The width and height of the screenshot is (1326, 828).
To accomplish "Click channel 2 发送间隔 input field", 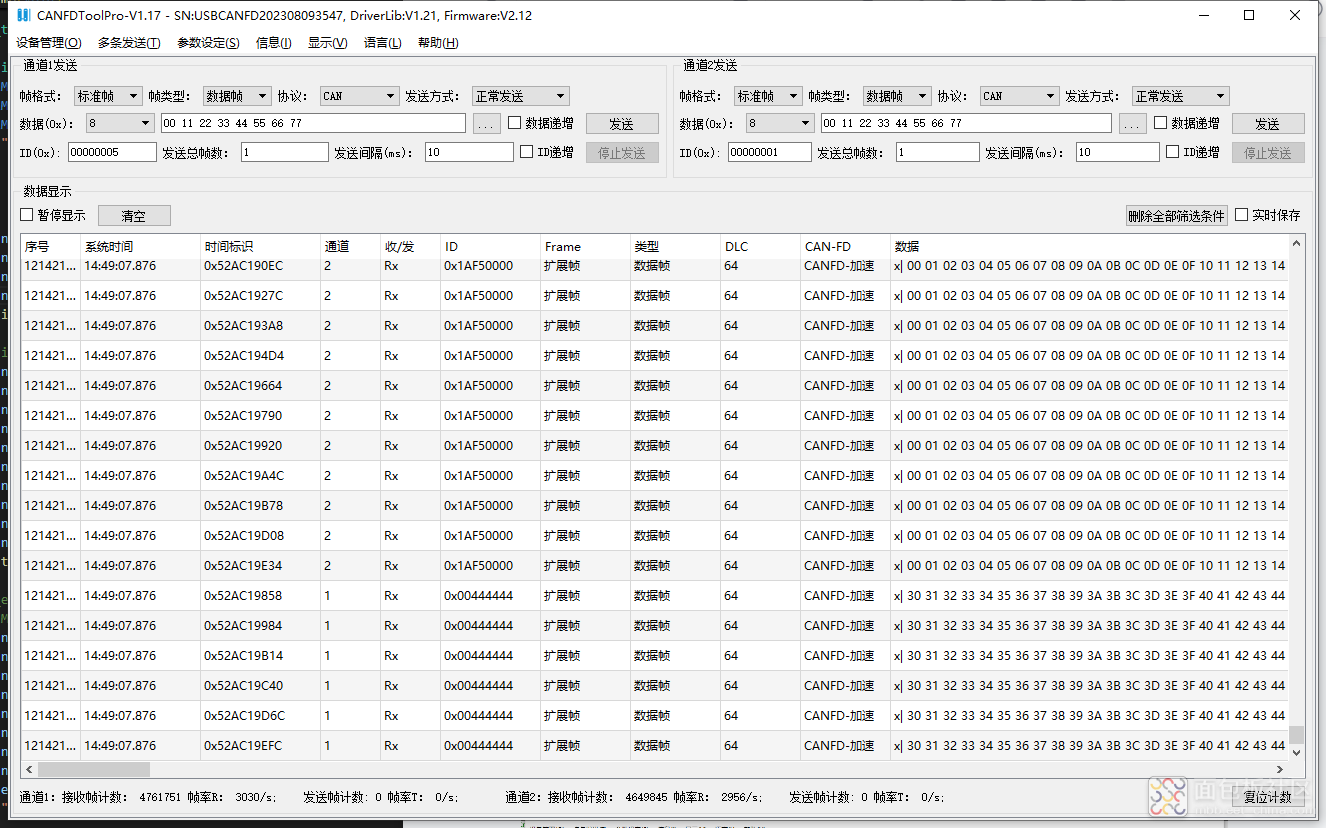I will tap(1117, 152).
